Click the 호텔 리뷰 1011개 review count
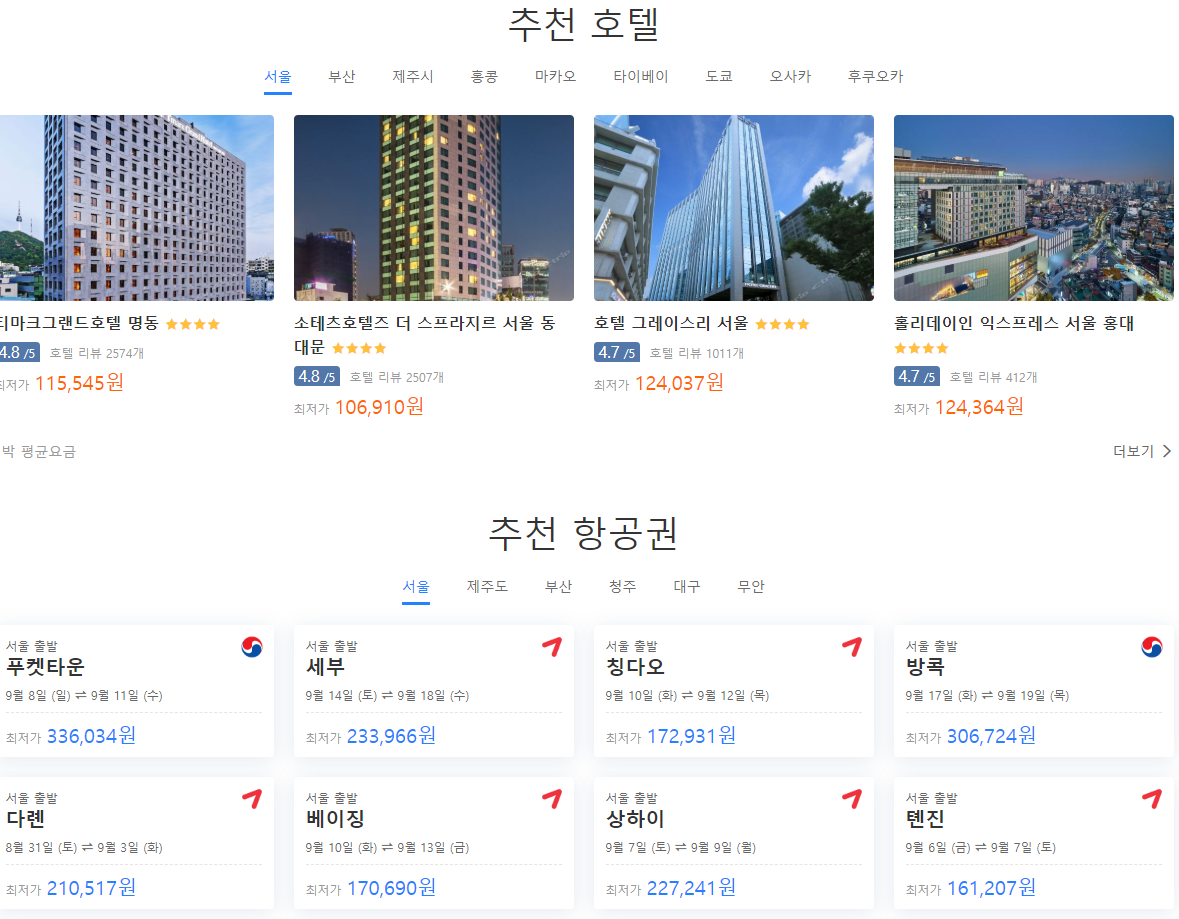1179x919 pixels. (x=696, y=353)
